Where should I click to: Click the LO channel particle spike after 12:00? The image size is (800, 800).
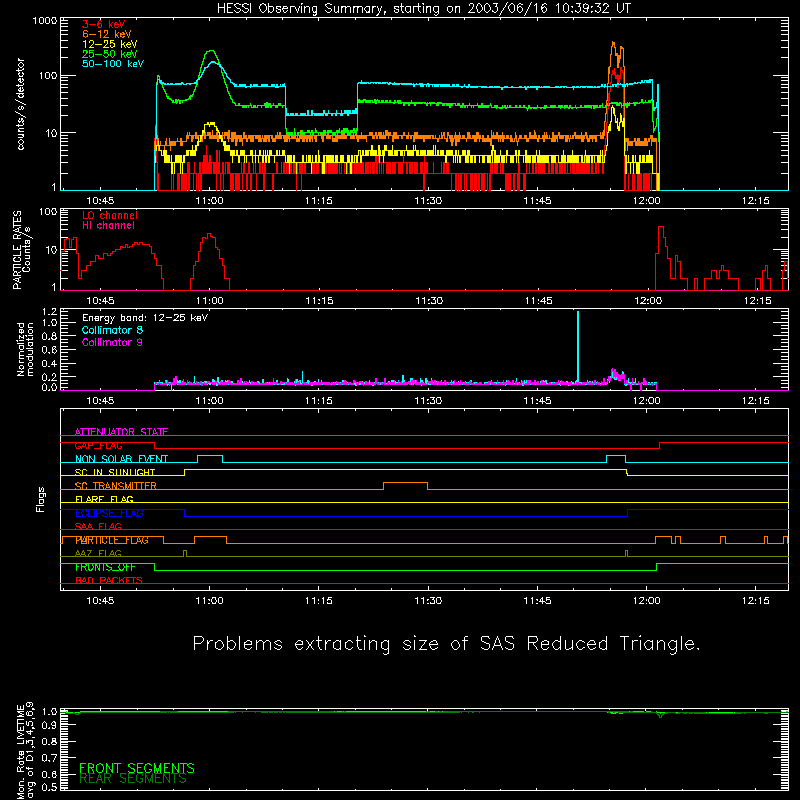[x=661, y=228]
